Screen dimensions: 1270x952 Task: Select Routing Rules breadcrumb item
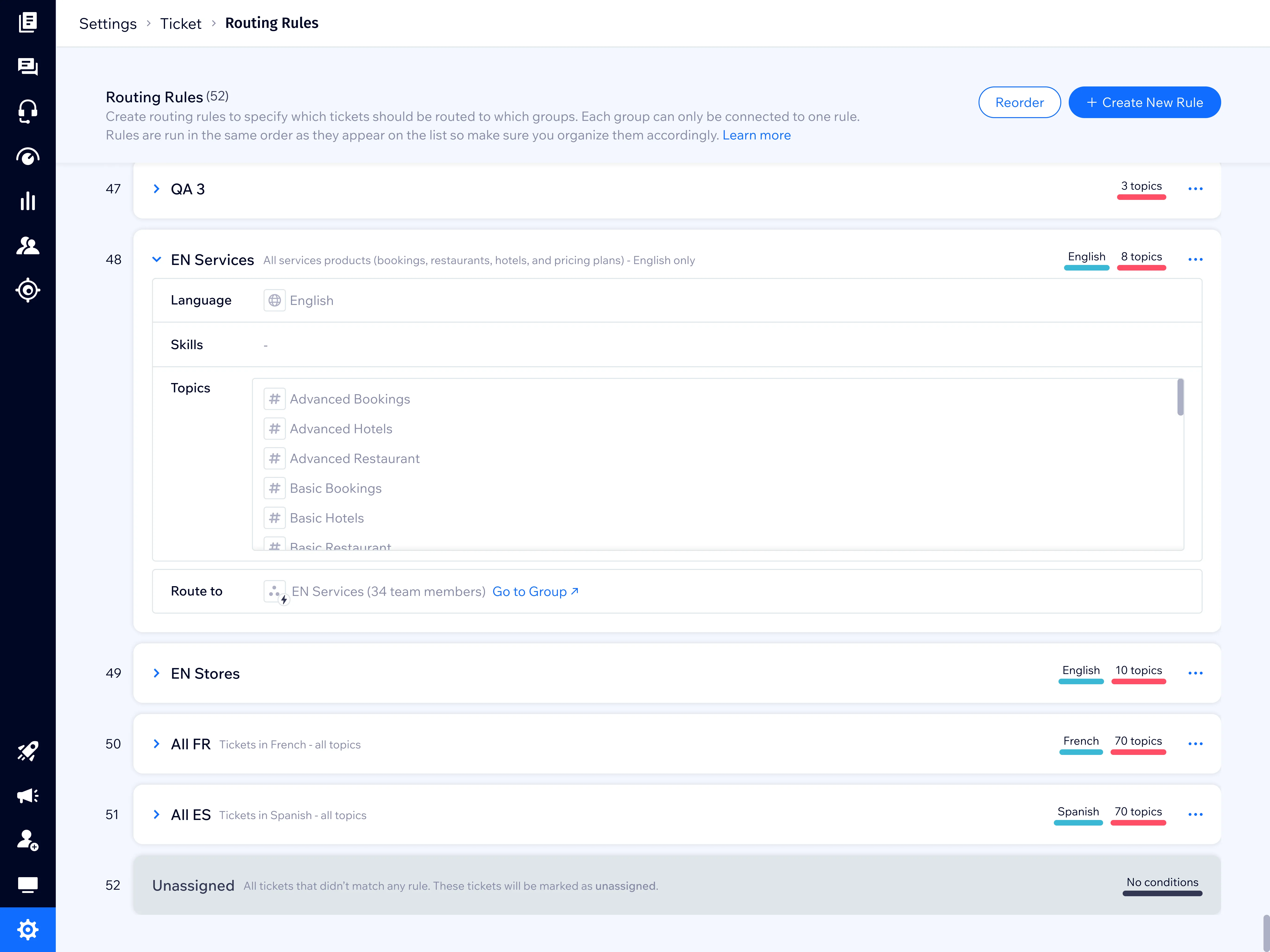click(271, 23)
